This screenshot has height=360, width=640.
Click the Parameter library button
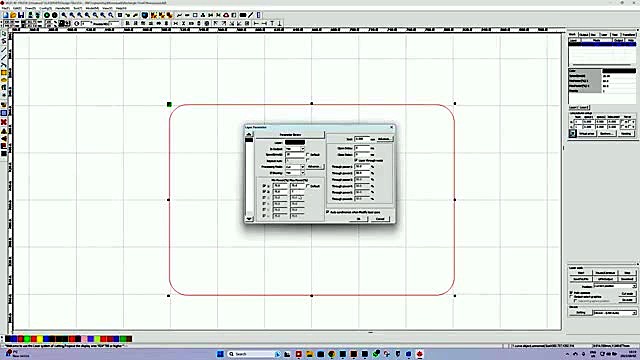pos(290,134)
